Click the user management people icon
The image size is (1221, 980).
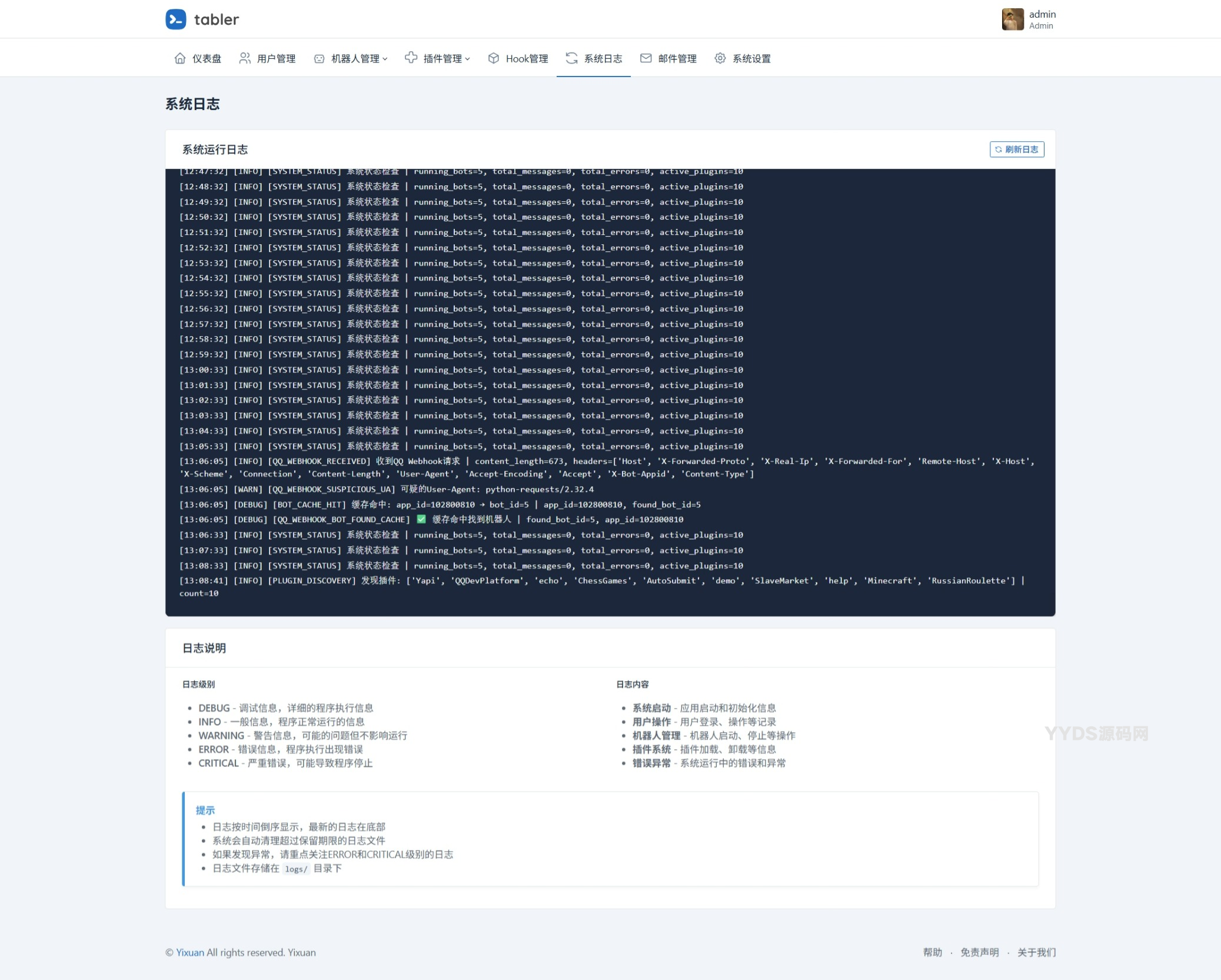tap(245, 58)
